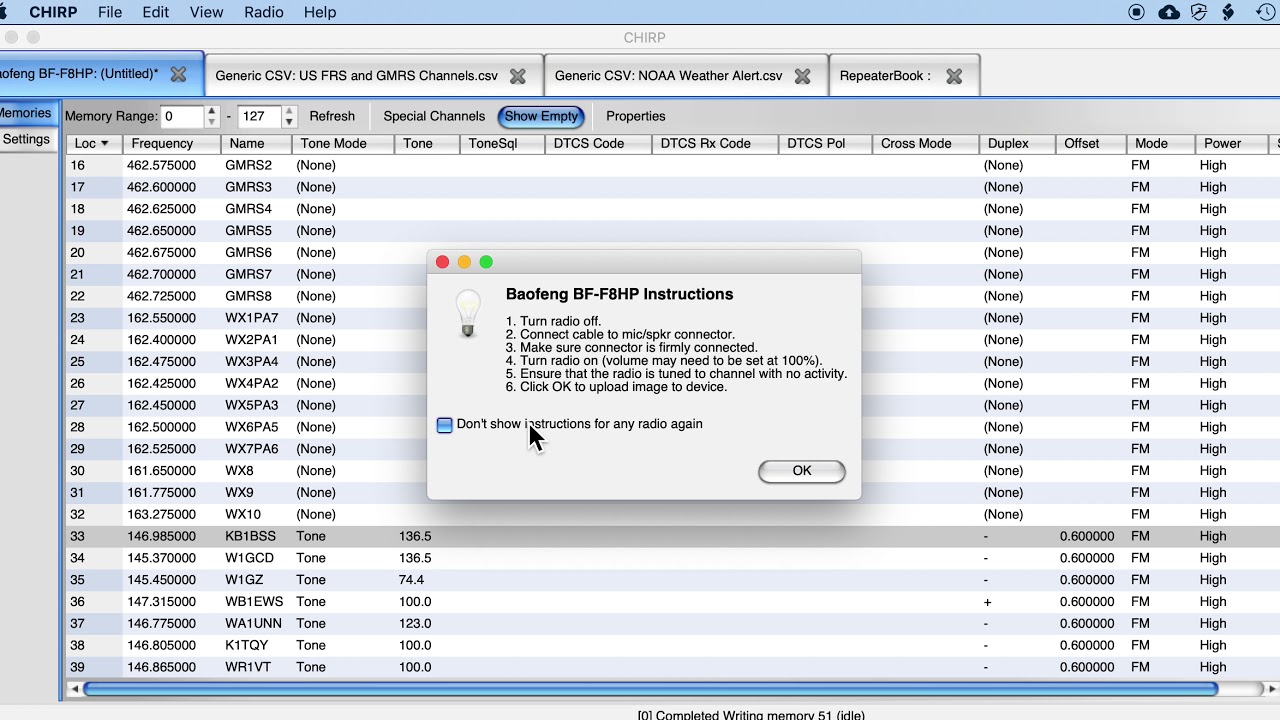Click the scrollbar right arrow

1272,689
